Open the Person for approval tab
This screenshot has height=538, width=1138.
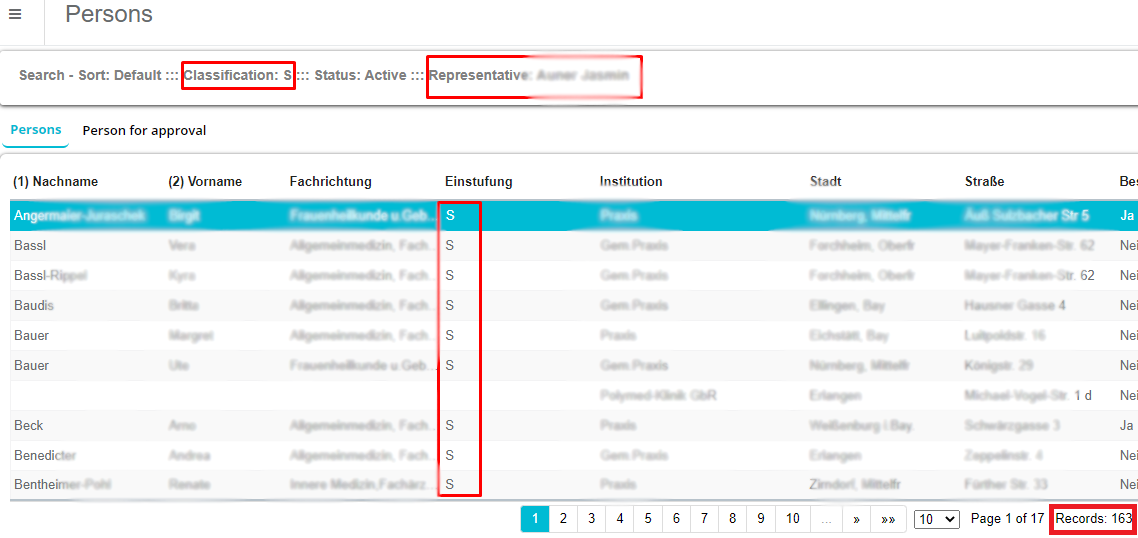click(x=144, y=131)
